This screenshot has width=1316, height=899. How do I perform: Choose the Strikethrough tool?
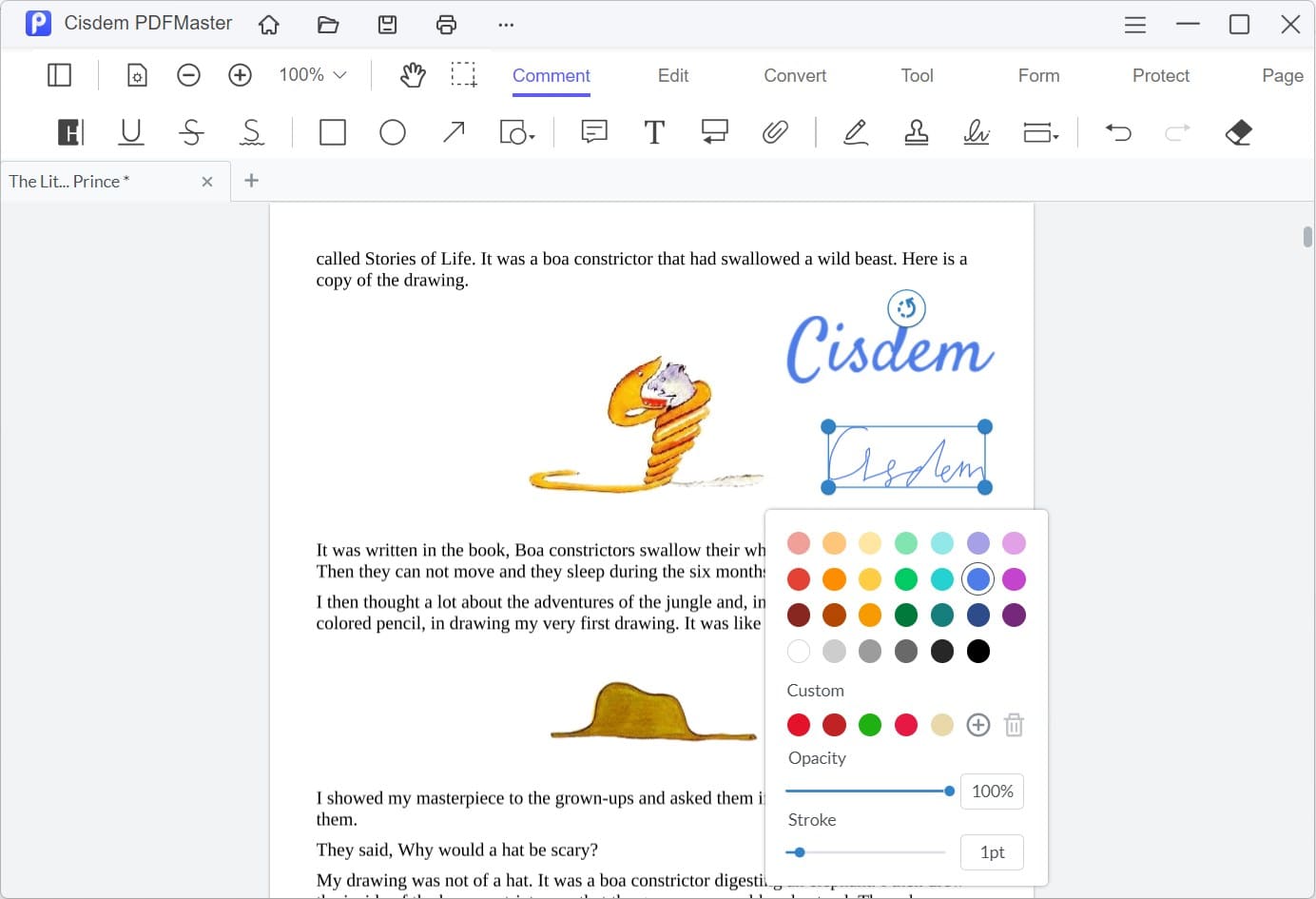pos(191,132)
